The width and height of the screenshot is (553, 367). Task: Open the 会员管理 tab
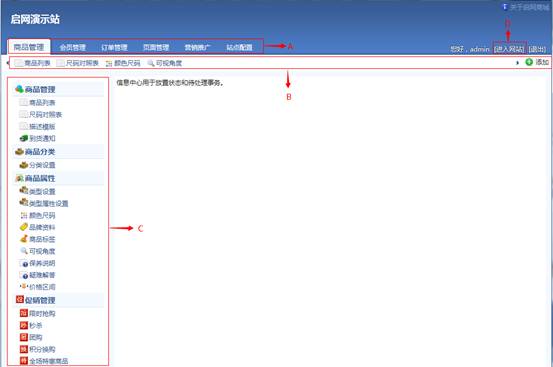pos(73,47)
